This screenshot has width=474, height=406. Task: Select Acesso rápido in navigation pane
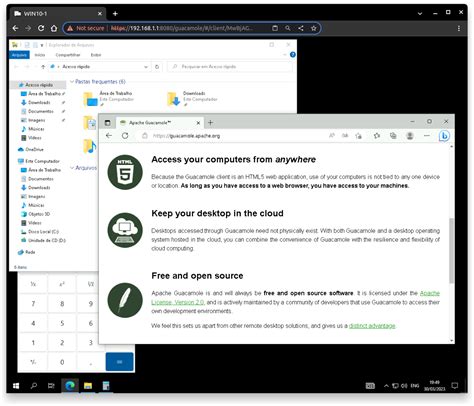pyautogui.click(x=39, y=85)
